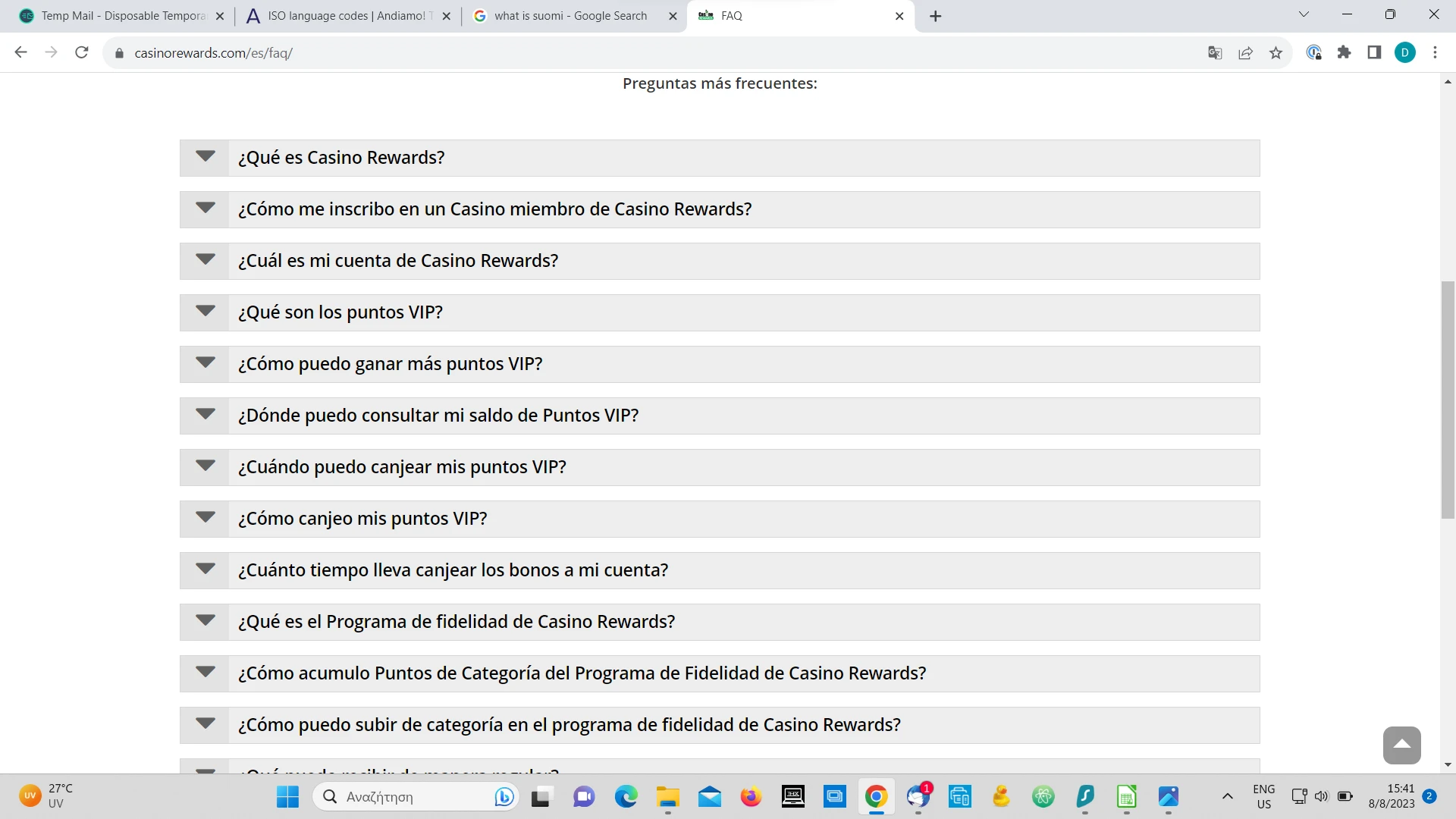Screen dimensions: 1456x819
Task: View site information via the lock icon
Action: coord(118,53)
